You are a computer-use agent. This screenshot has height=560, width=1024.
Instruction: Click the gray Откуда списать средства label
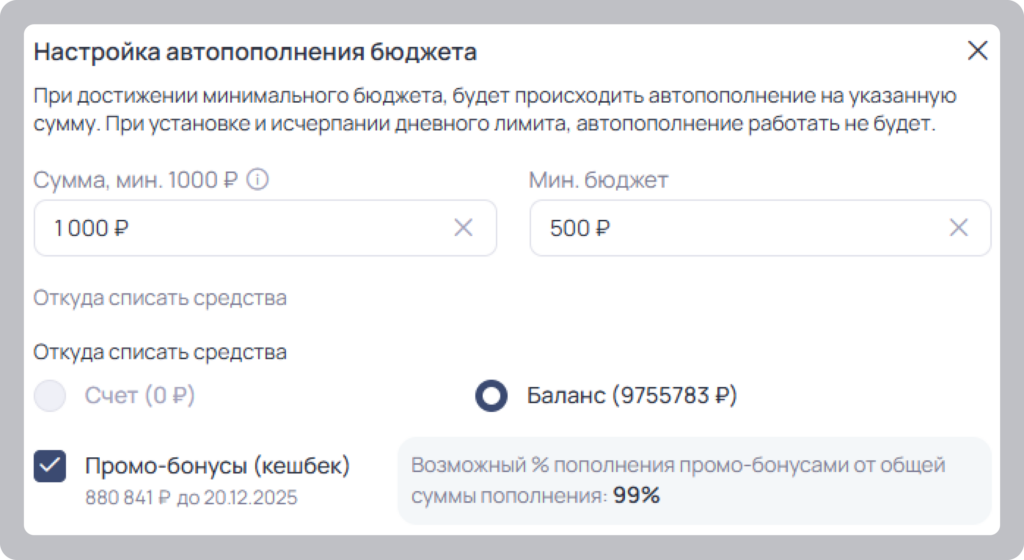click(x=160, y=298)
